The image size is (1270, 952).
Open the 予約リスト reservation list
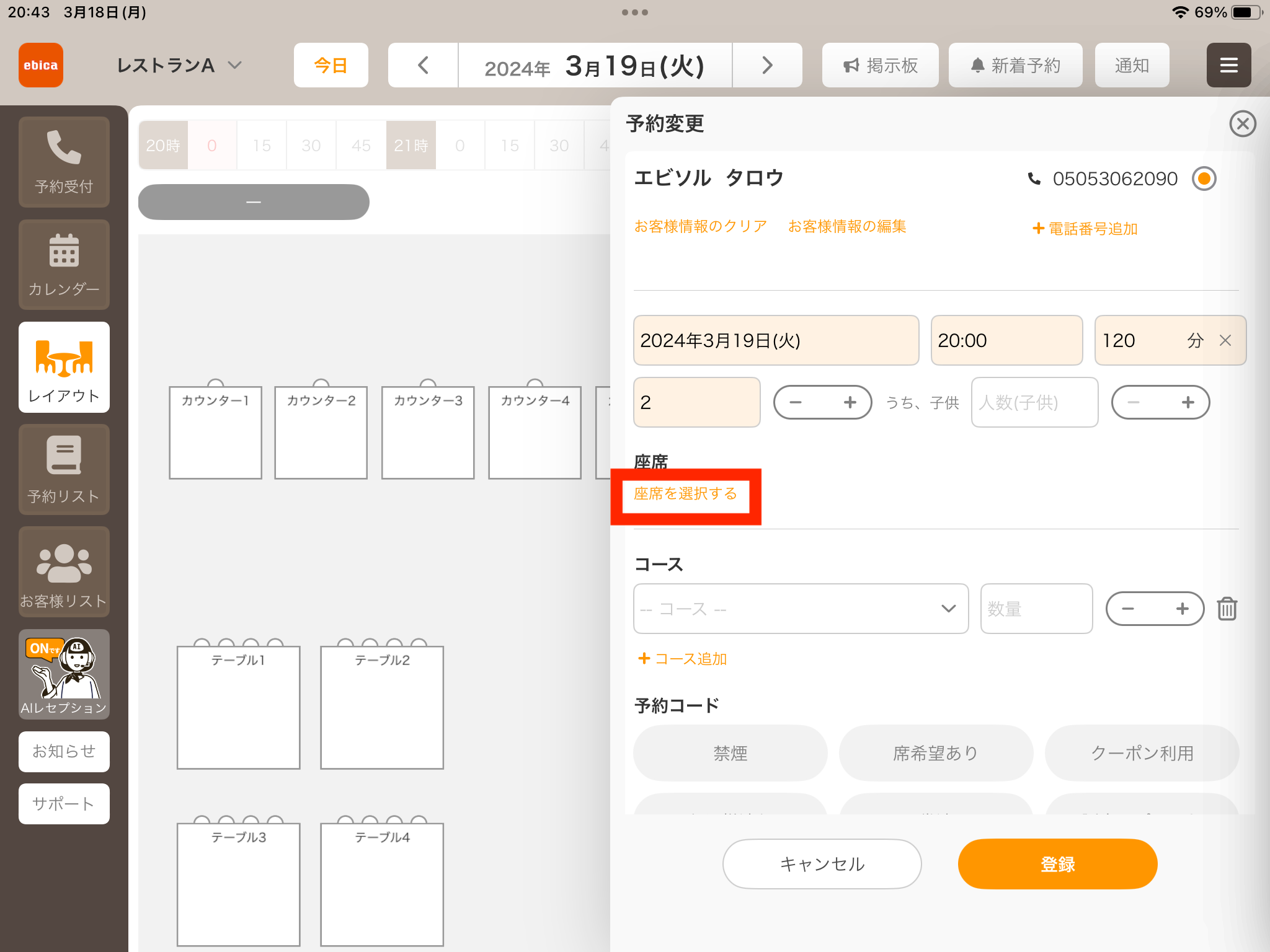tap(64, 469)
